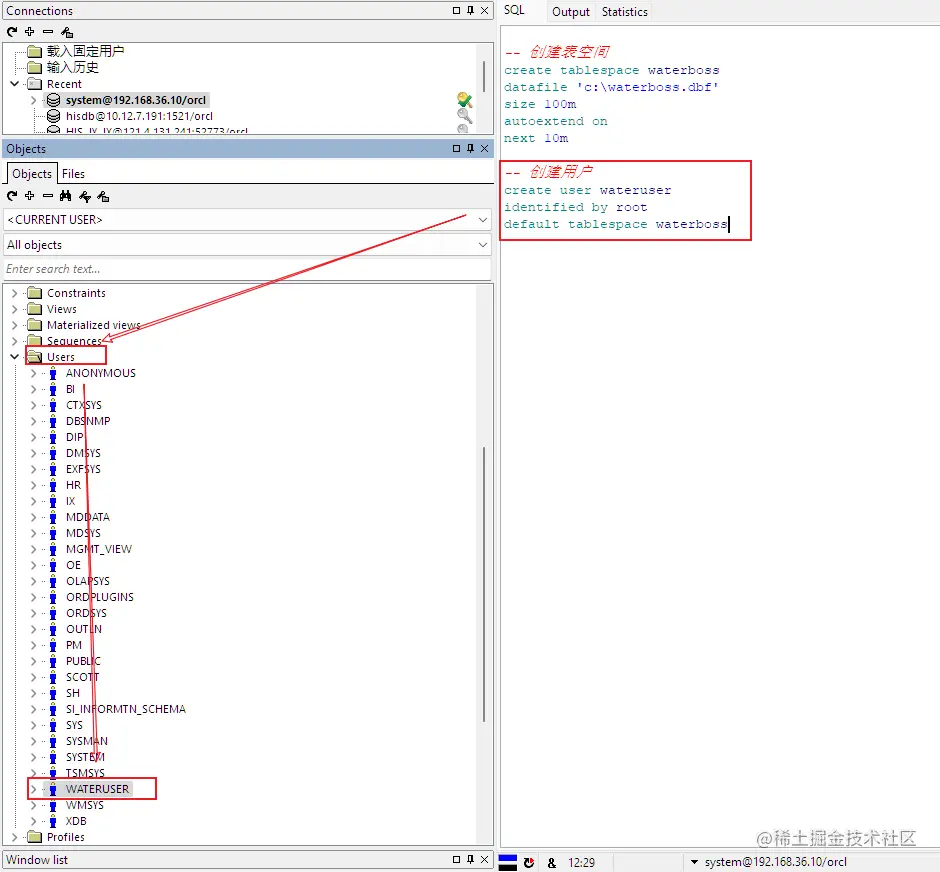Switch to the SQL tab

click(x=514, y=10)
